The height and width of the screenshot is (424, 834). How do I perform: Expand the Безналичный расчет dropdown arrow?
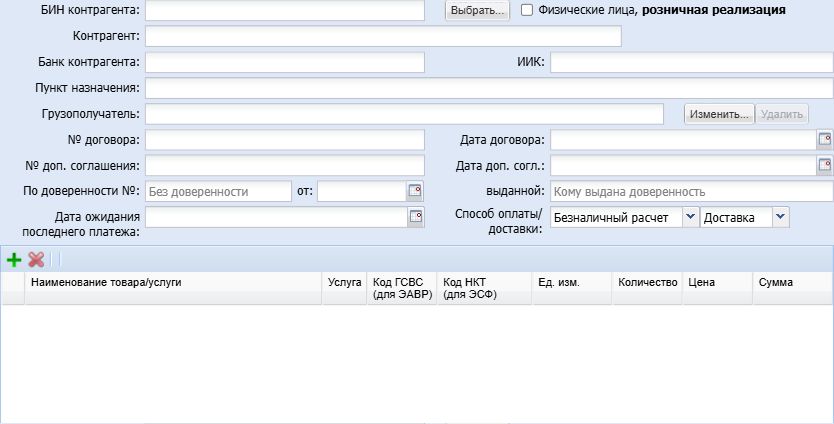coord(690,217)
